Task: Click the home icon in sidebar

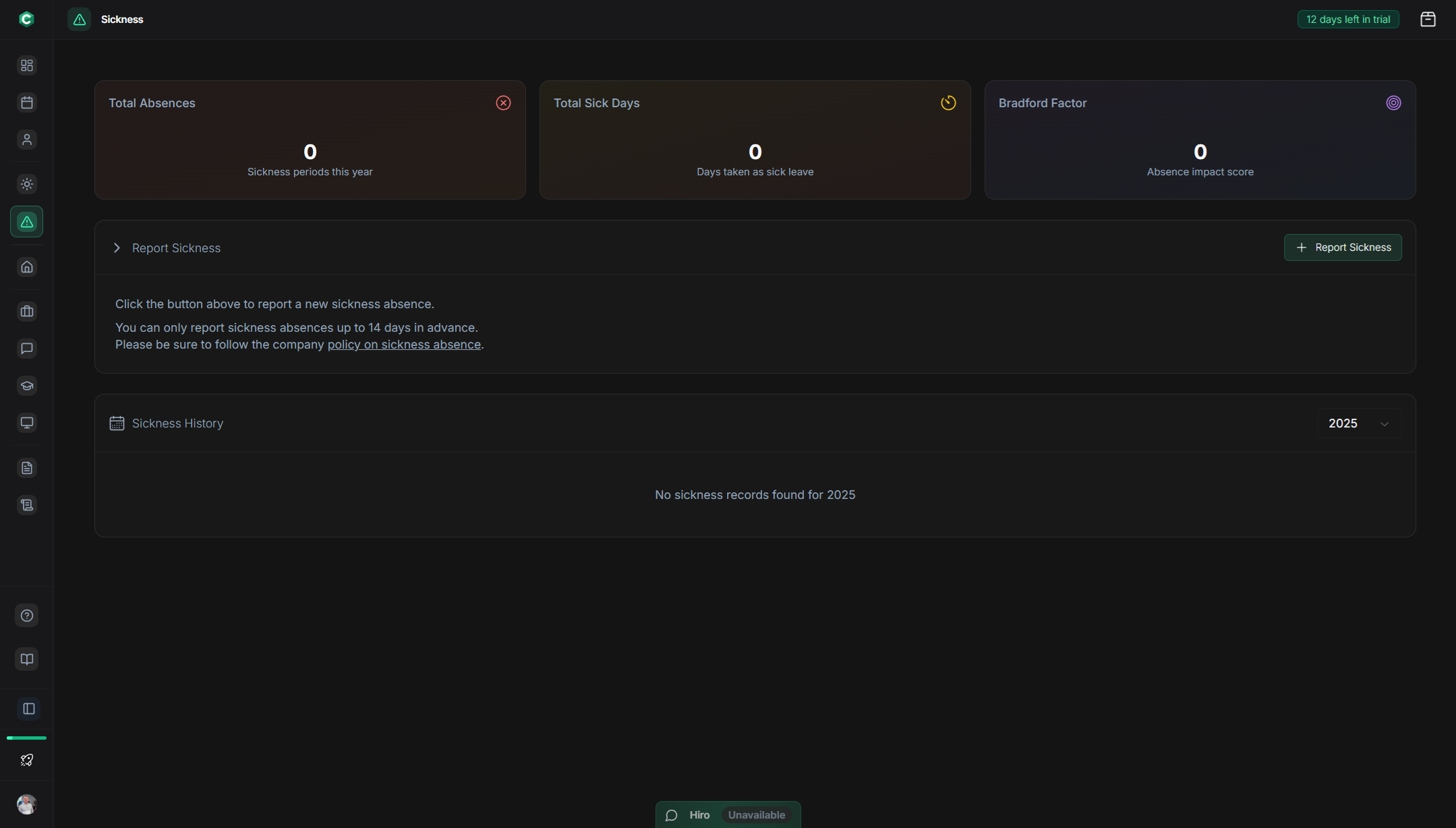Action: pyautogui.click(x=27, y=267)
